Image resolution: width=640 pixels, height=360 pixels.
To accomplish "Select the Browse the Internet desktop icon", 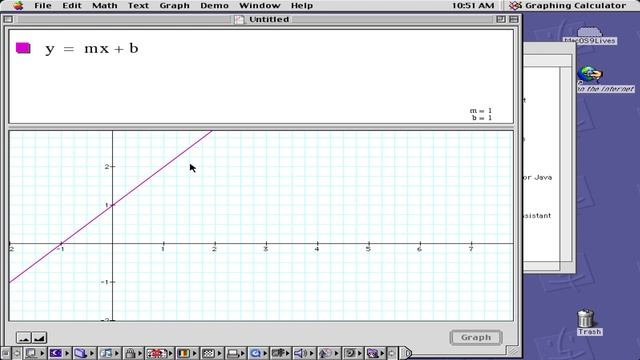I will 590,74.
